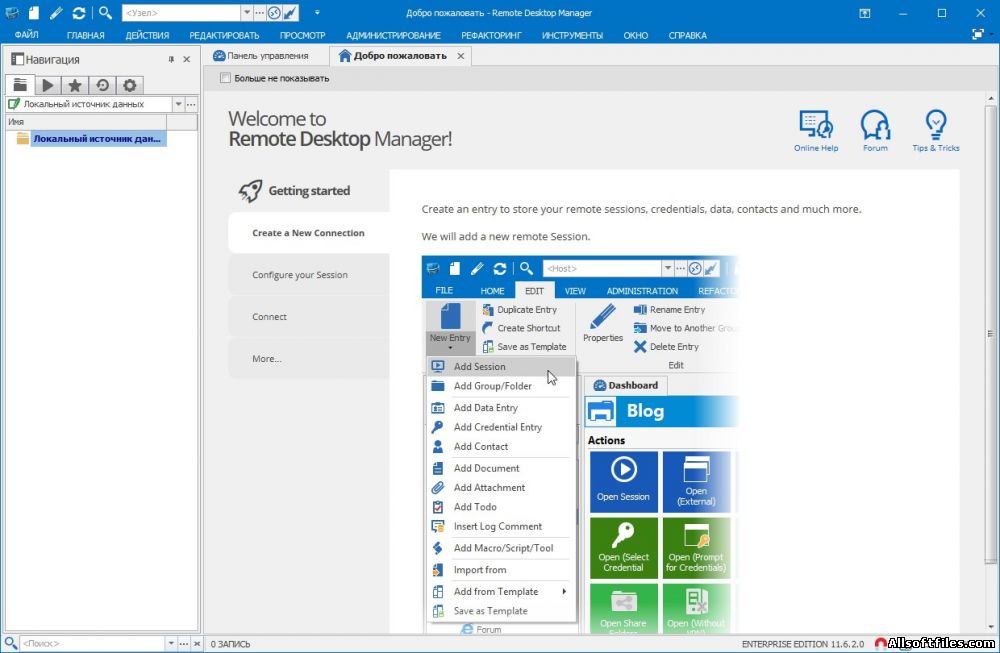1000x653 pixels.
Task: Click the magnifier search icon in title bar
Action: pos(105,13)
